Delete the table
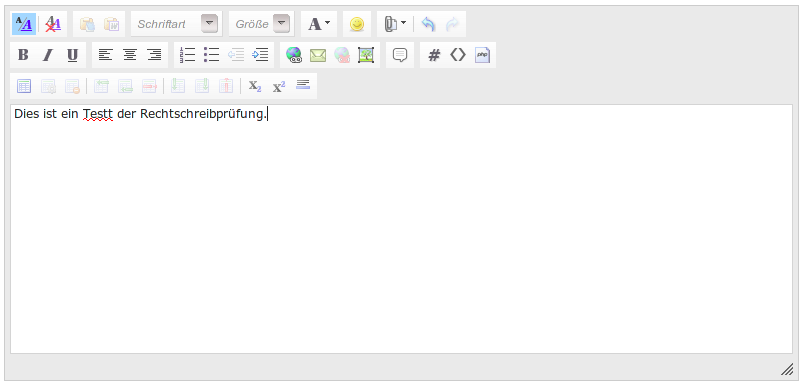Image resolution: width=803 pixels, height=386 pixels. [x=72, y=86]
